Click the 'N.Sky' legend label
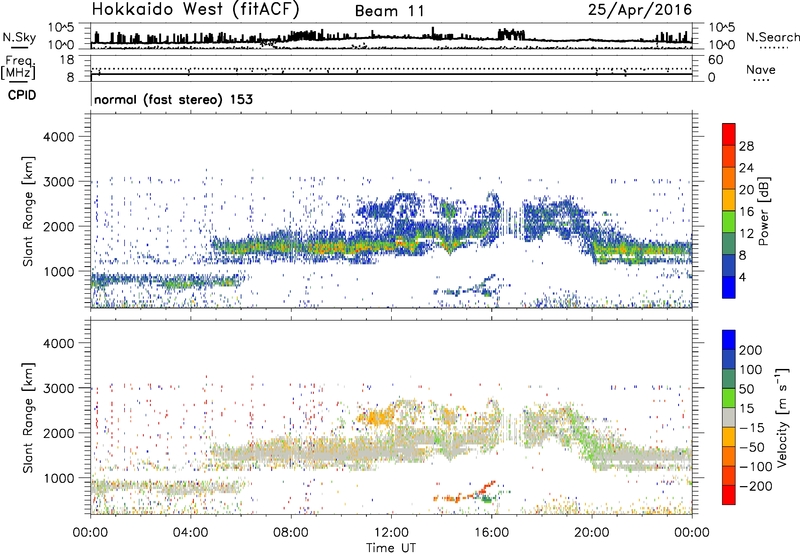This screenshot has height=554, width=800. (x=19, y=37)
